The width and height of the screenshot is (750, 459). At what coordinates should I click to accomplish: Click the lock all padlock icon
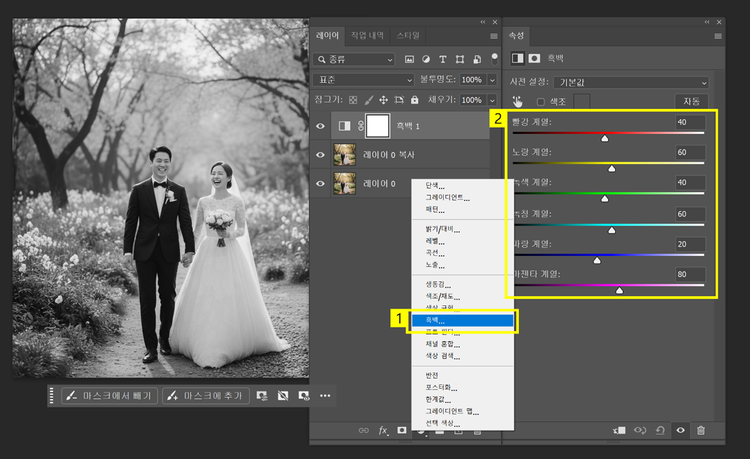click(x=415, y=100)
